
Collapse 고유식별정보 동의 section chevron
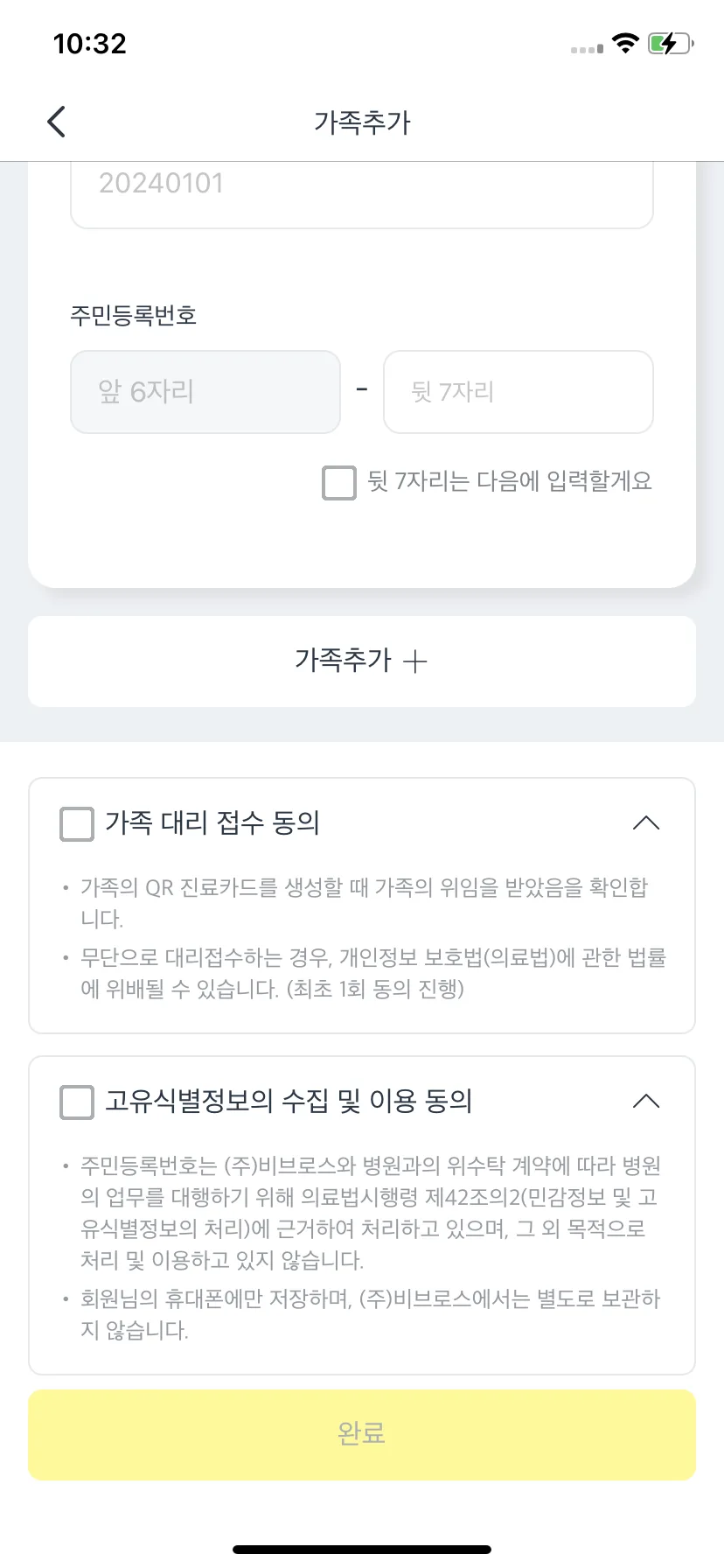(646, 1102)
